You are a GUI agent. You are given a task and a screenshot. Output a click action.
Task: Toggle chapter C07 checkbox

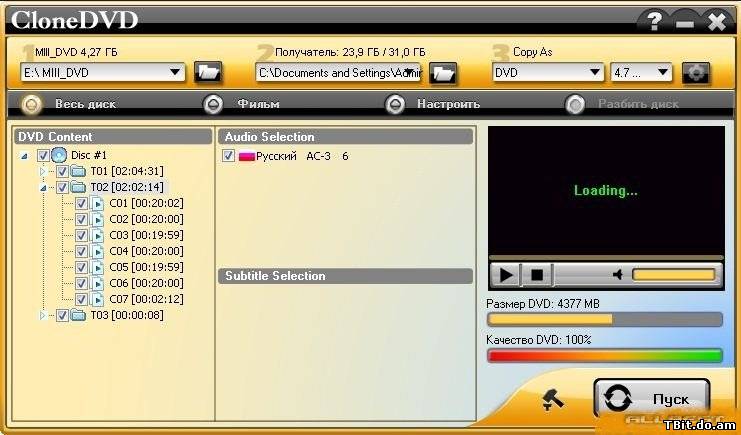tap(81, 299)
